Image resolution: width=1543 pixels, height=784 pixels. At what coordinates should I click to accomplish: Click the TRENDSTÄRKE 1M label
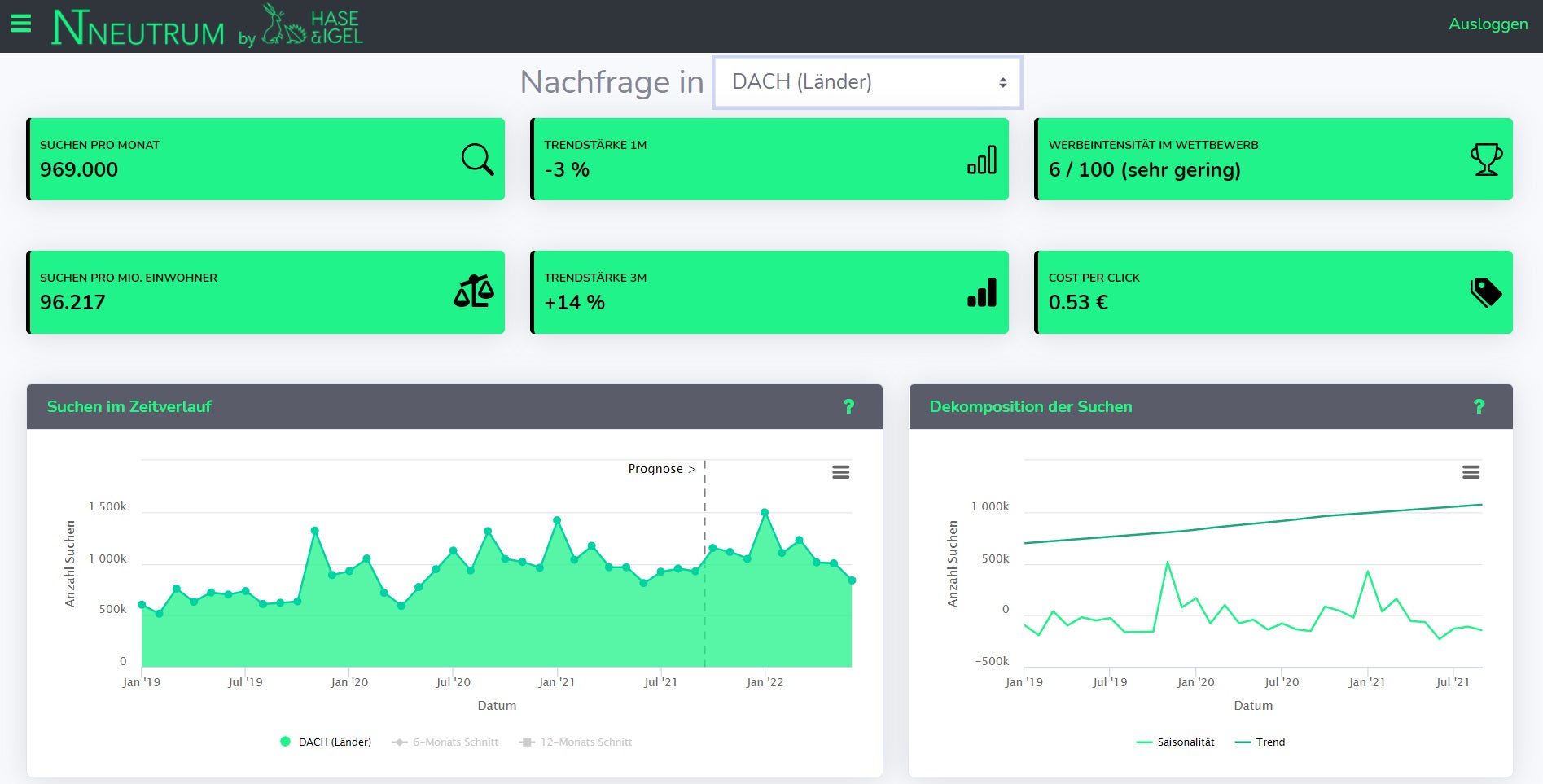point(595,145)
